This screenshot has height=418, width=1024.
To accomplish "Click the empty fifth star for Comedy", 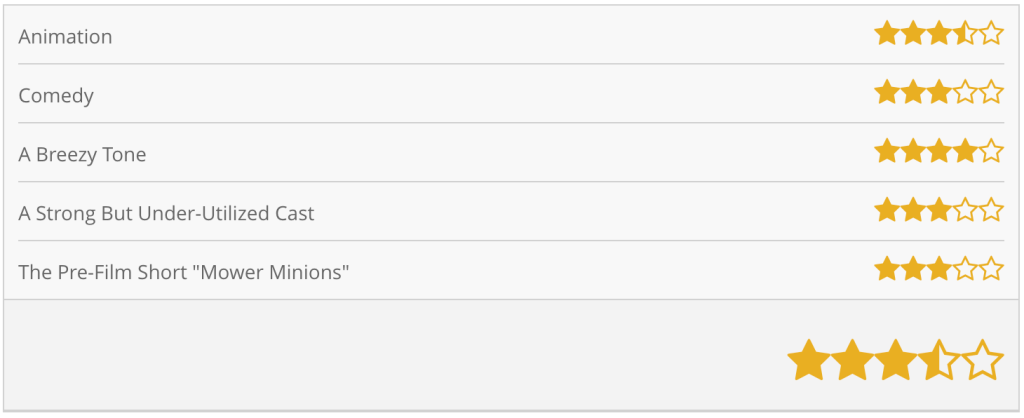I will tap(991, 94).
